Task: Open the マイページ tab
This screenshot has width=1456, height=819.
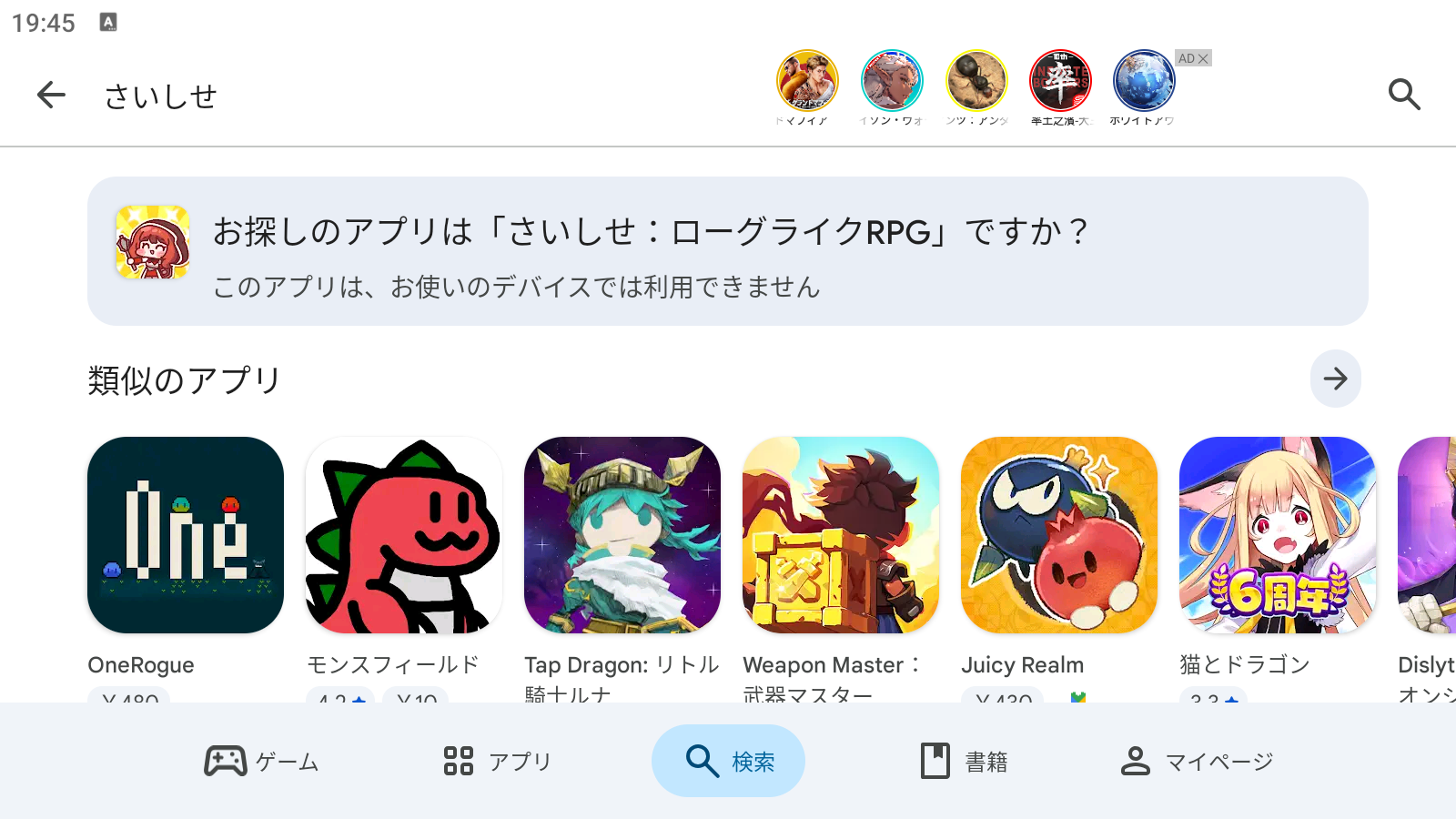Action: [x=1196, y=761]
